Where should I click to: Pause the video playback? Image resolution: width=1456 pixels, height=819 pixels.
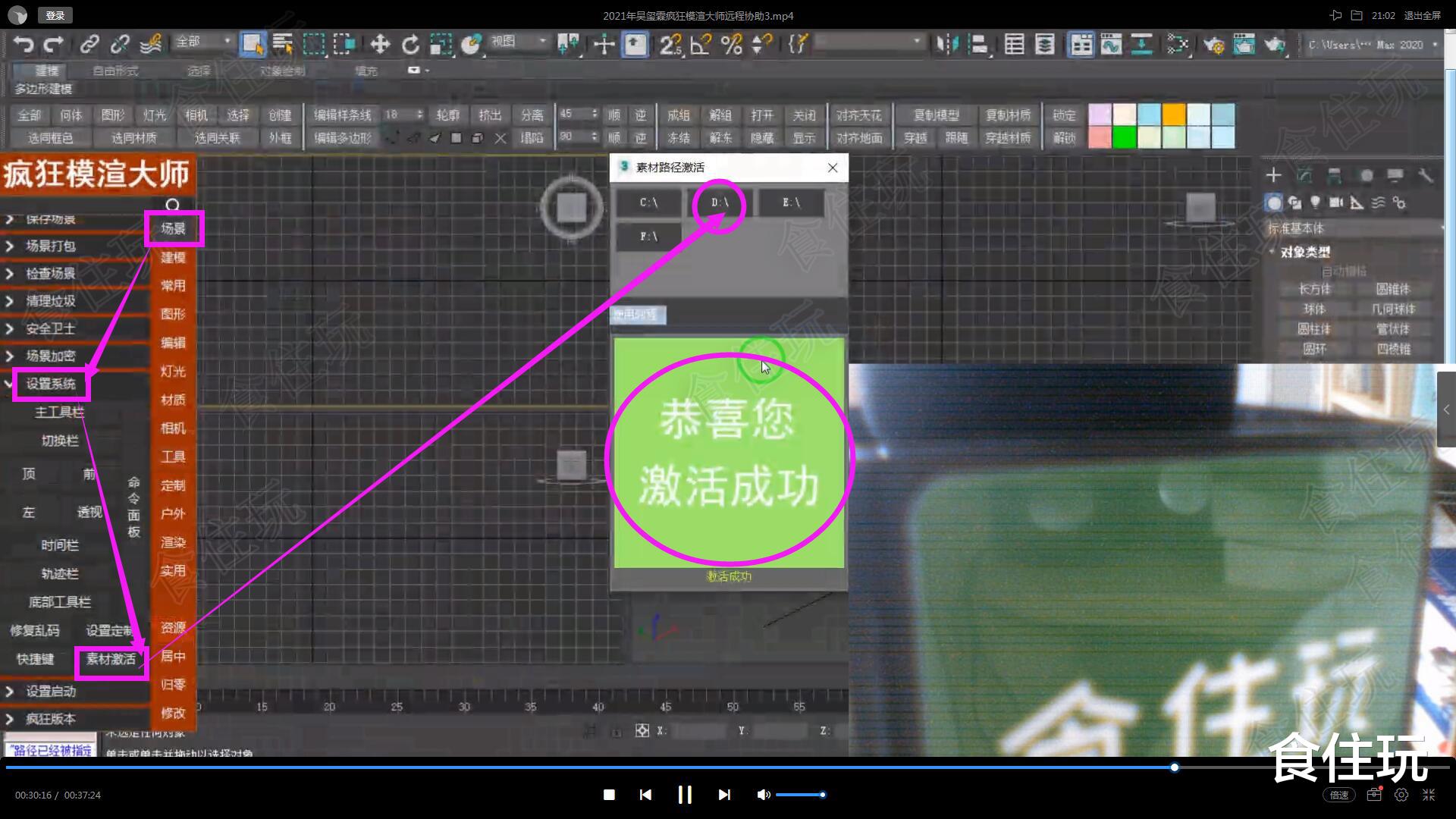pyautogui.click(x=684, y=795)
